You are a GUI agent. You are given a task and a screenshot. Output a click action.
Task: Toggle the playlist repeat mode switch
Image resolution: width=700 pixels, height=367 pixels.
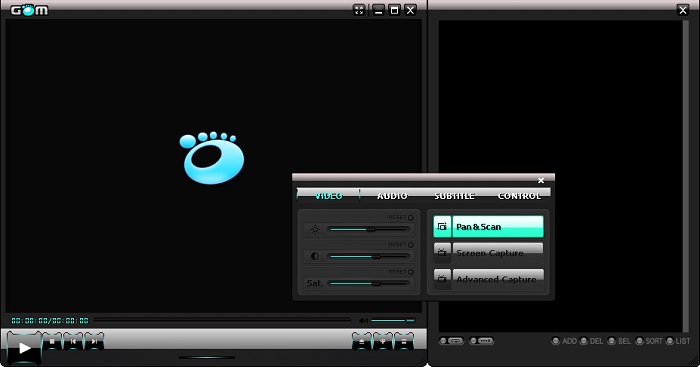point(452,341)
